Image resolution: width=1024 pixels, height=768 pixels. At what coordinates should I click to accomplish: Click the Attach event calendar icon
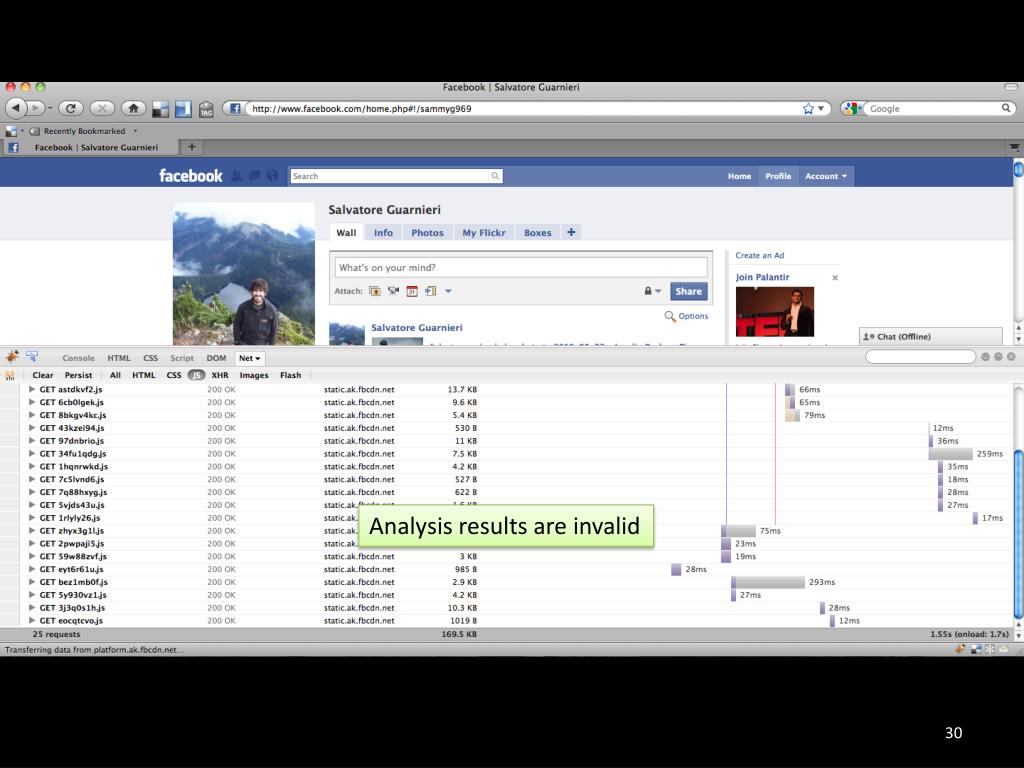click(x=412, y=291)
